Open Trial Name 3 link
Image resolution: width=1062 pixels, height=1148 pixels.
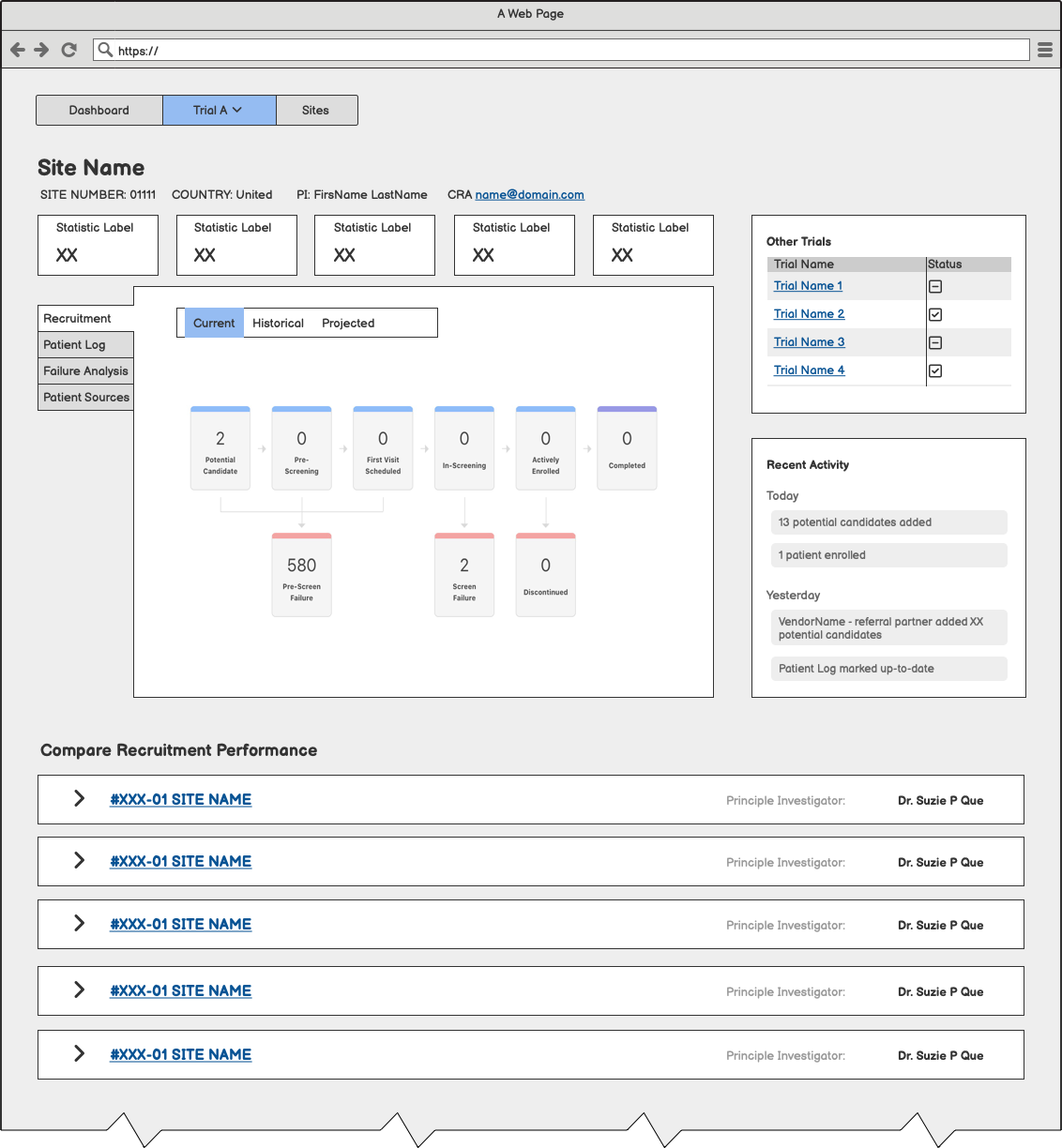(809, 342)
